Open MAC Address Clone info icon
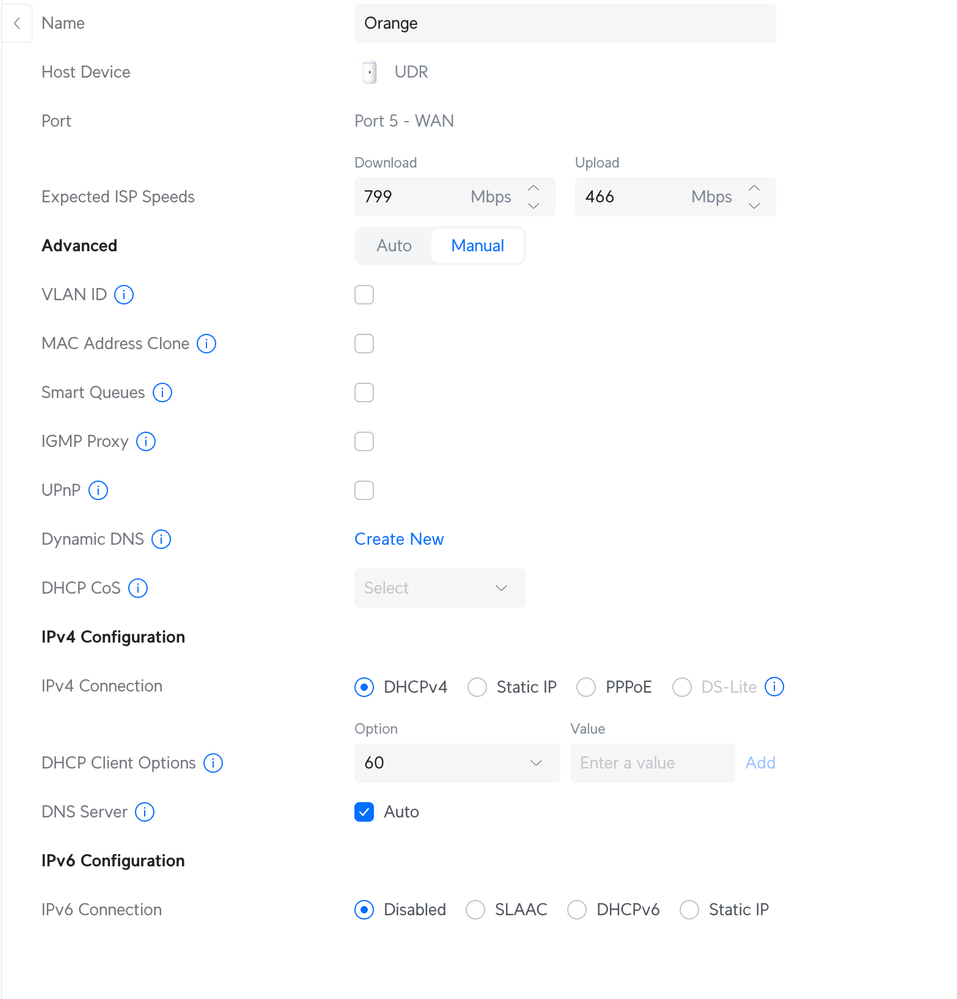The width and height of the screenshot is (957, 999). 207,344
